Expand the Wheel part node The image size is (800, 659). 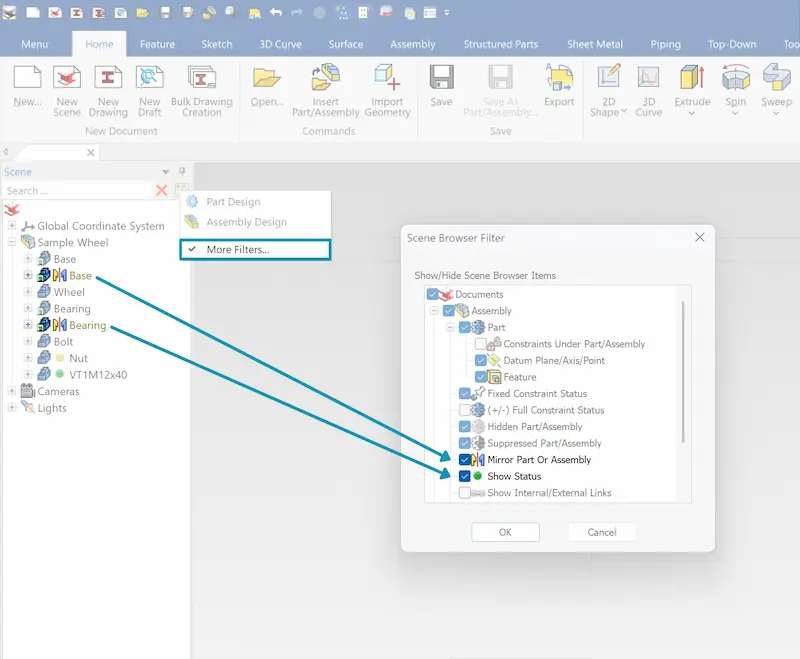28,292
